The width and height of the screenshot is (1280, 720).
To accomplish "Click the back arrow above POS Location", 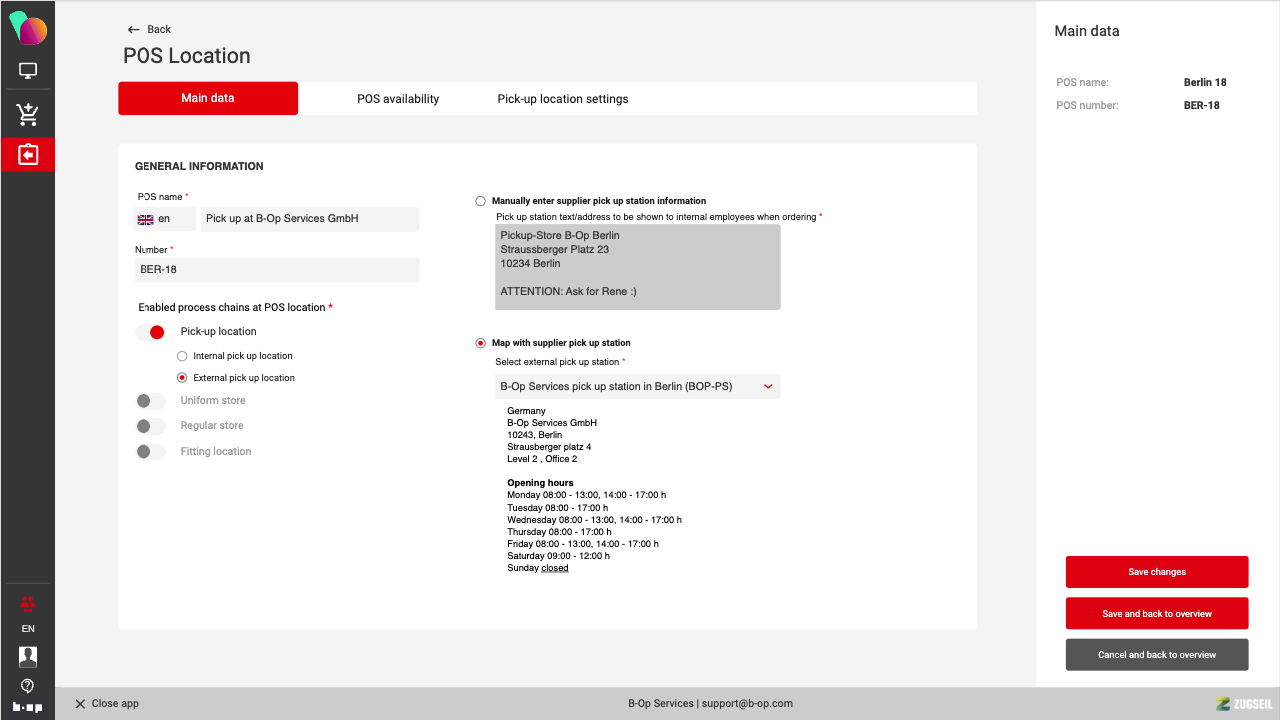I will pyautogui.click(x=134, y=29).
